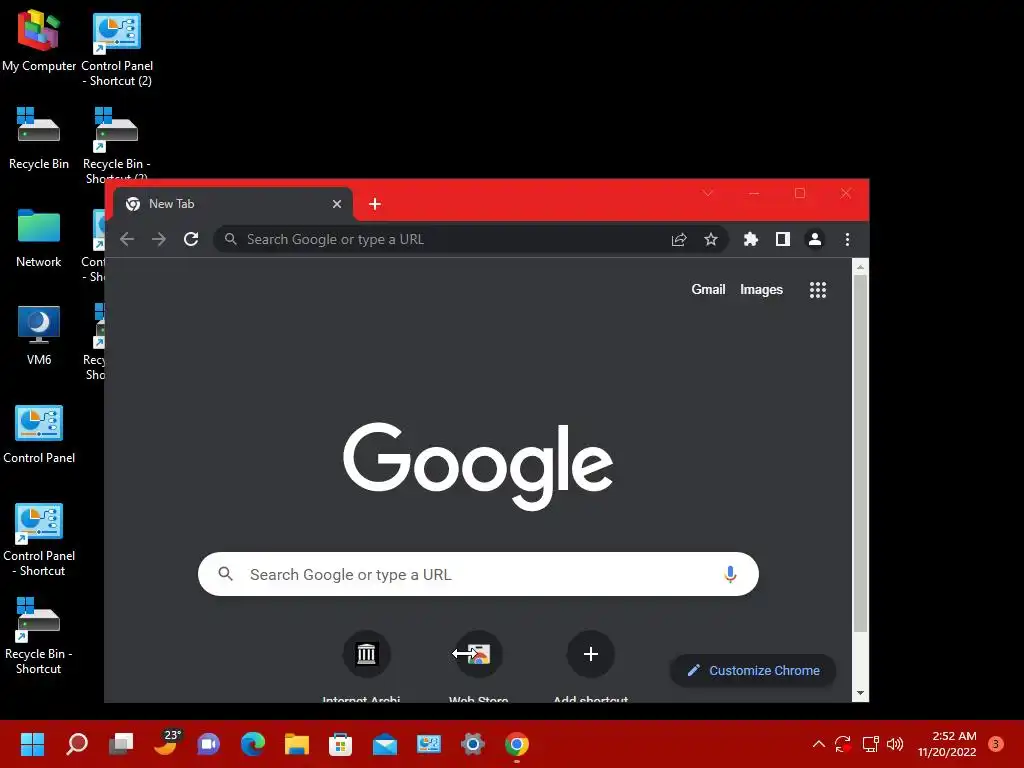Screen dimensions: 1024x768
Task: Open the weather widgets button
Action: [167, 743]
